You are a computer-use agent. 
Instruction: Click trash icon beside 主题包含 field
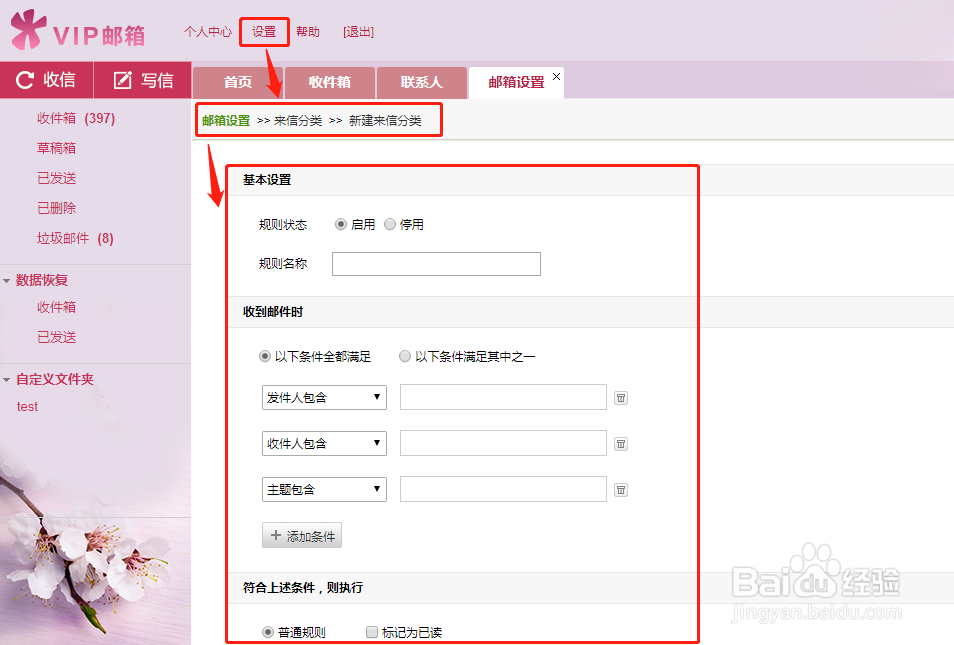[621, 489]
